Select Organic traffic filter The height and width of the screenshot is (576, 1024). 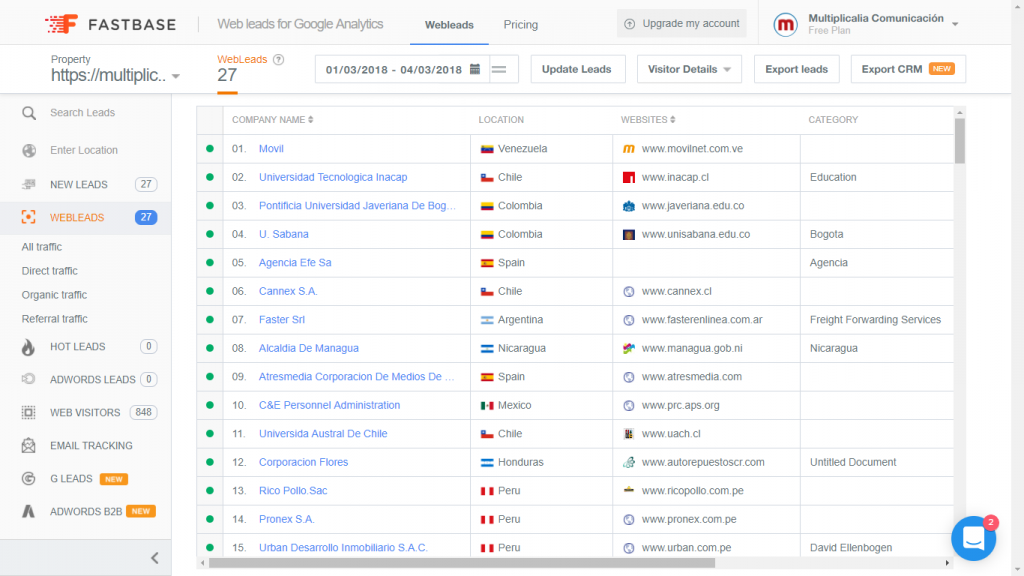tap(54, 295)
